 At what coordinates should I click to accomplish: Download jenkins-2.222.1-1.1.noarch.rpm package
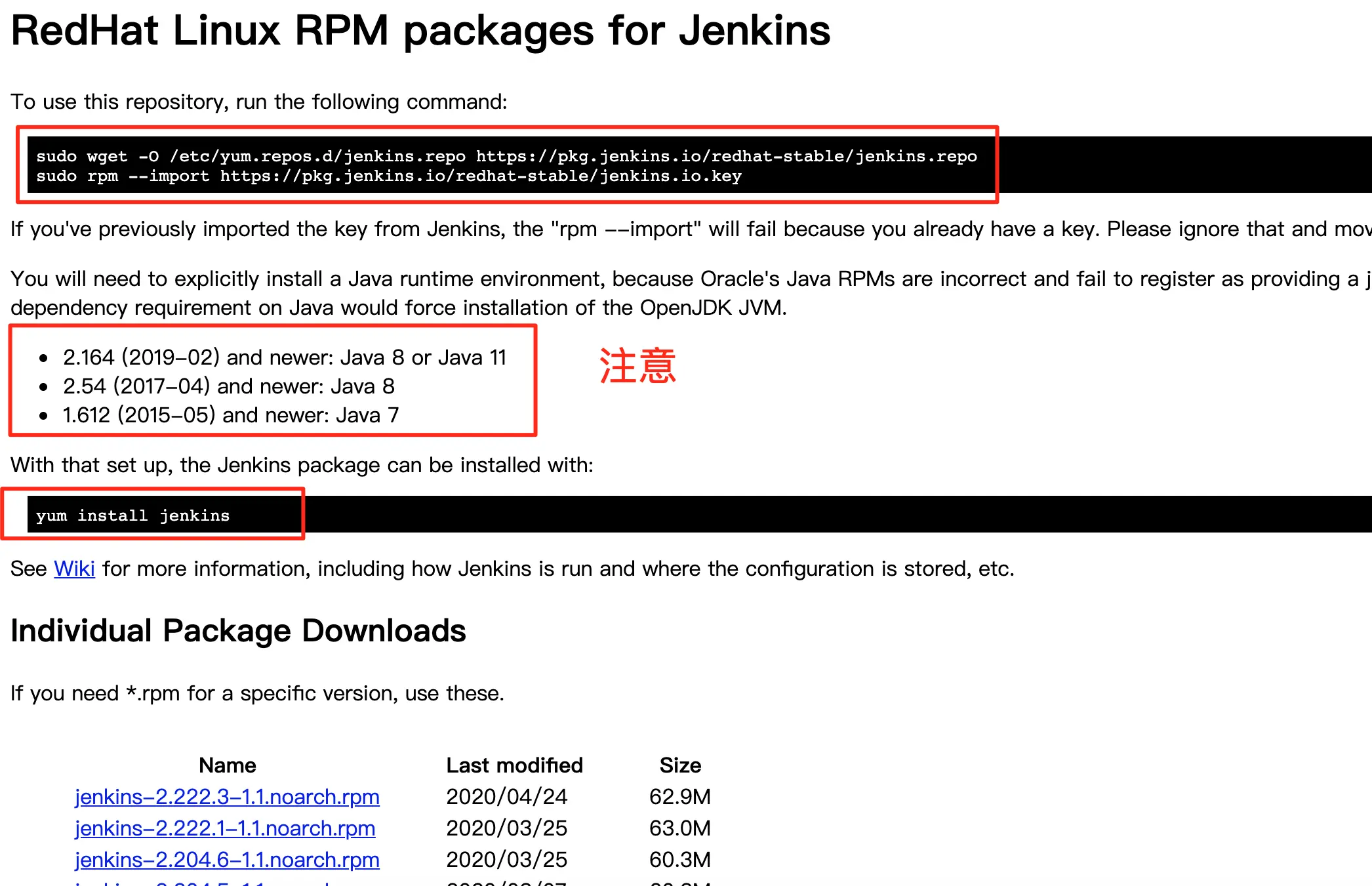(x=225, y=828)
